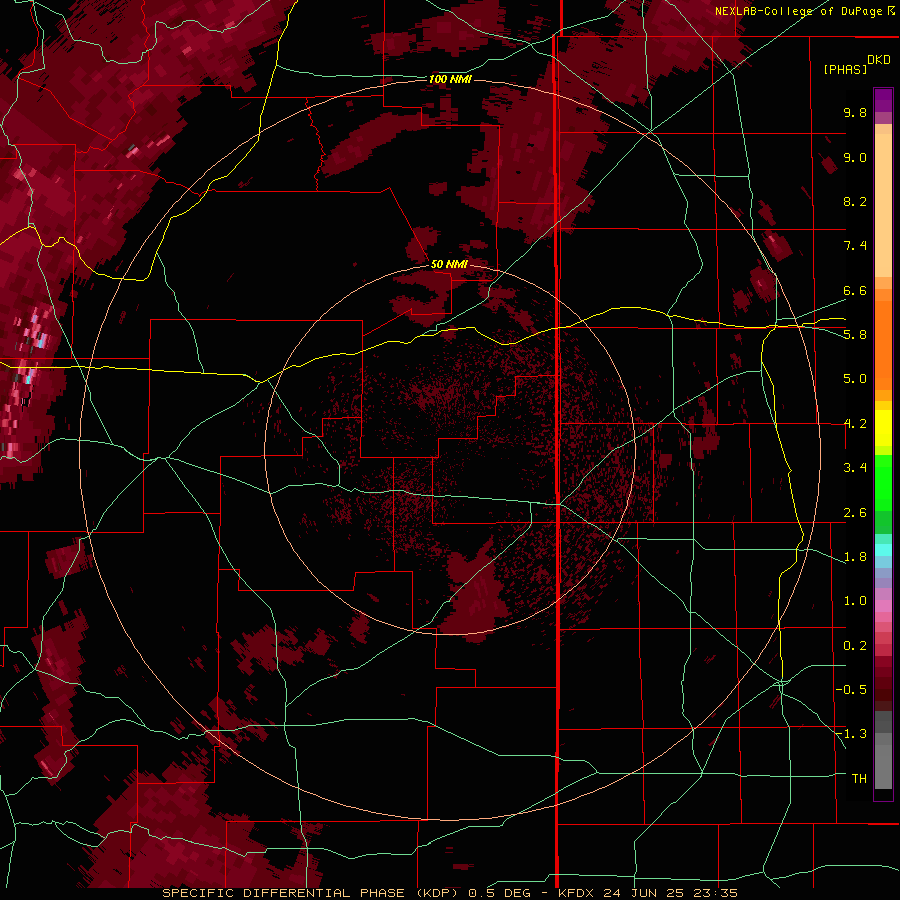Pick the purple segment at the top of the color bar
The width and height of the screenshot is (900, 900).
coord(883,100)
